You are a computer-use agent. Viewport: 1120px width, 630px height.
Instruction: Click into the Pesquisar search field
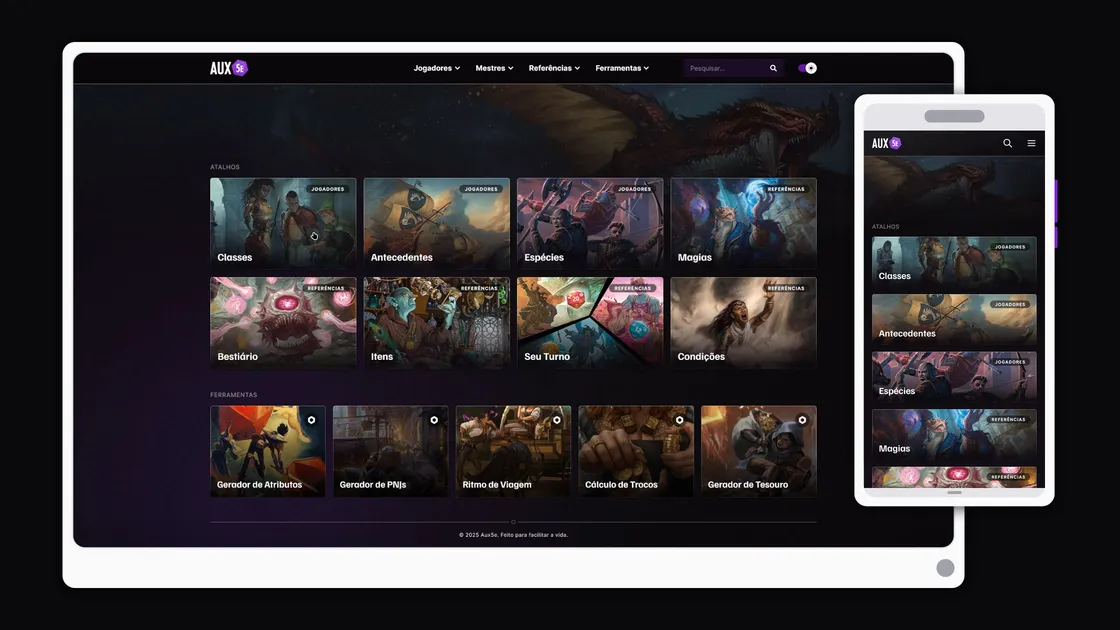point(724,68)
